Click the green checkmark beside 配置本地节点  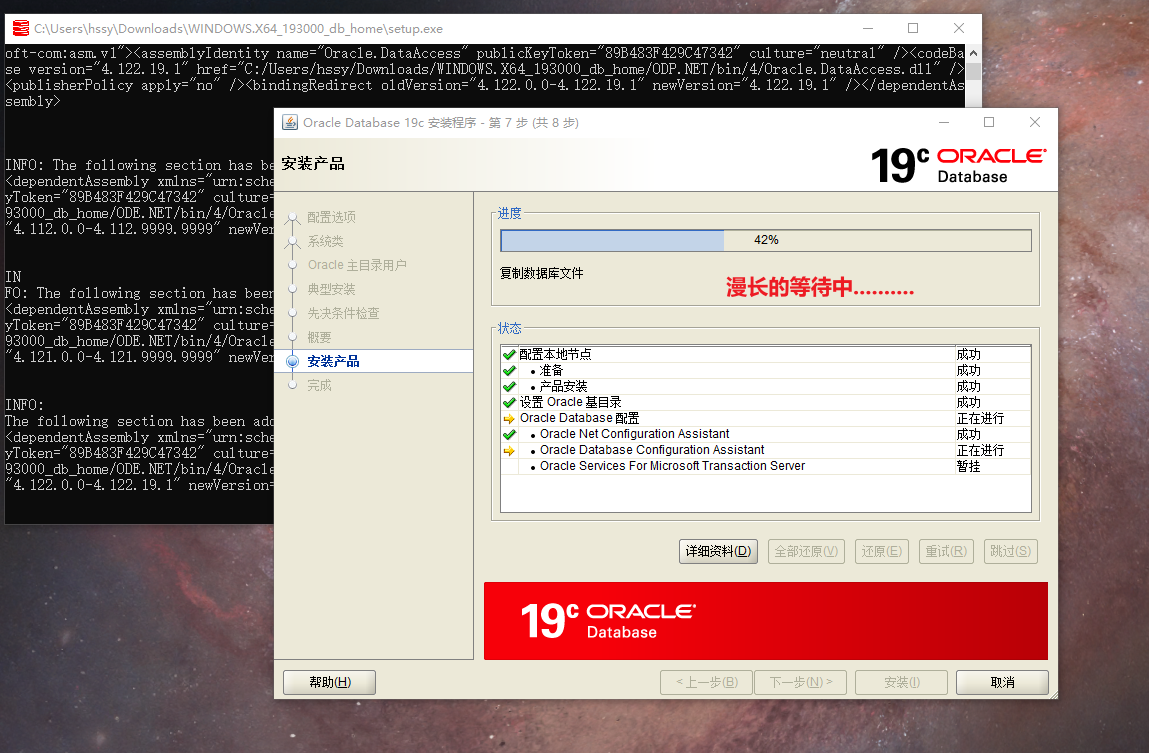pos(509,355)
